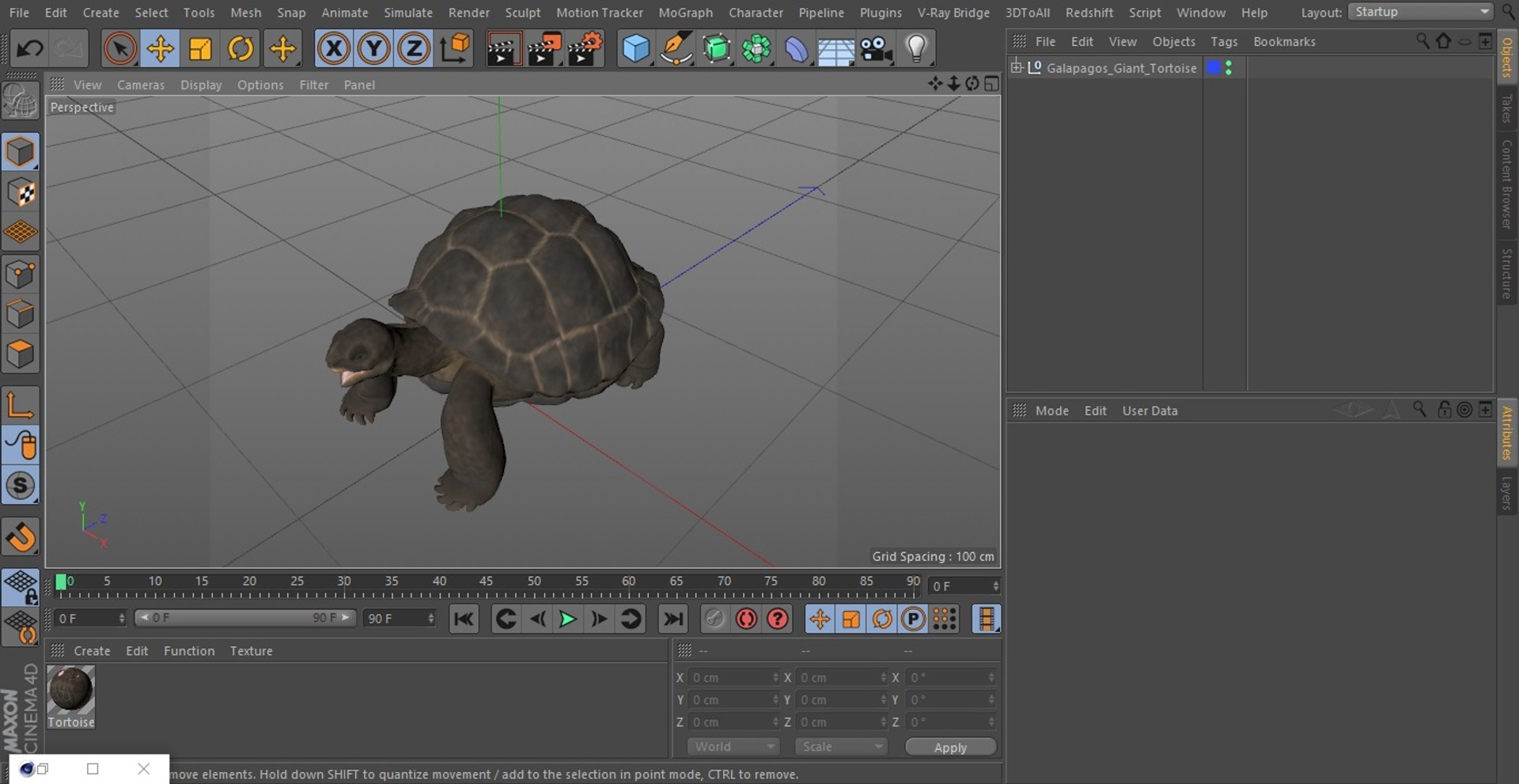Add a Cube primitive object
This screenshot has width=1519, height=784.
tap(635, 49)
